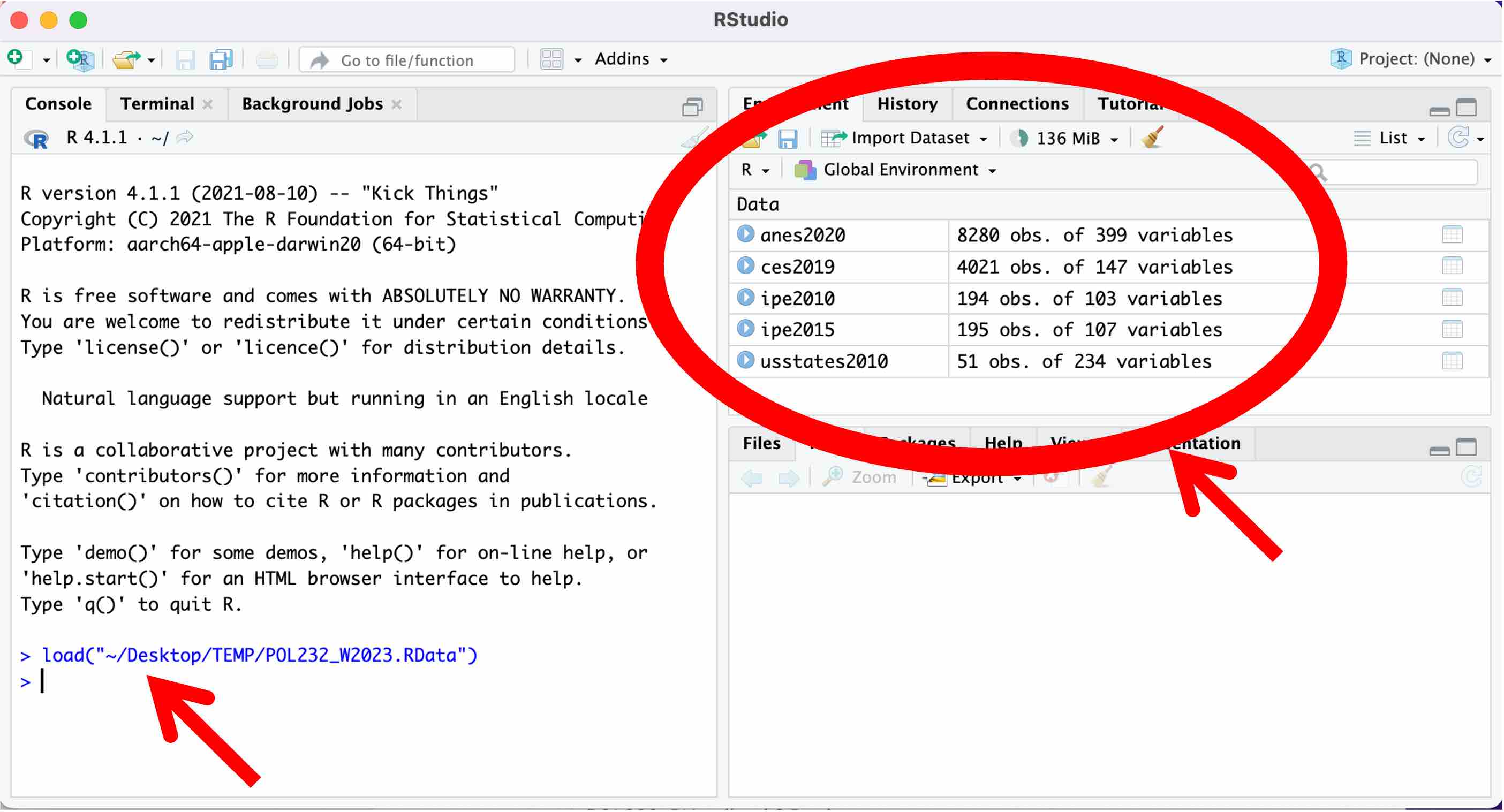Click the New File plus icon
Screen dimensions: 1504x812
click(x=17, y=58)
